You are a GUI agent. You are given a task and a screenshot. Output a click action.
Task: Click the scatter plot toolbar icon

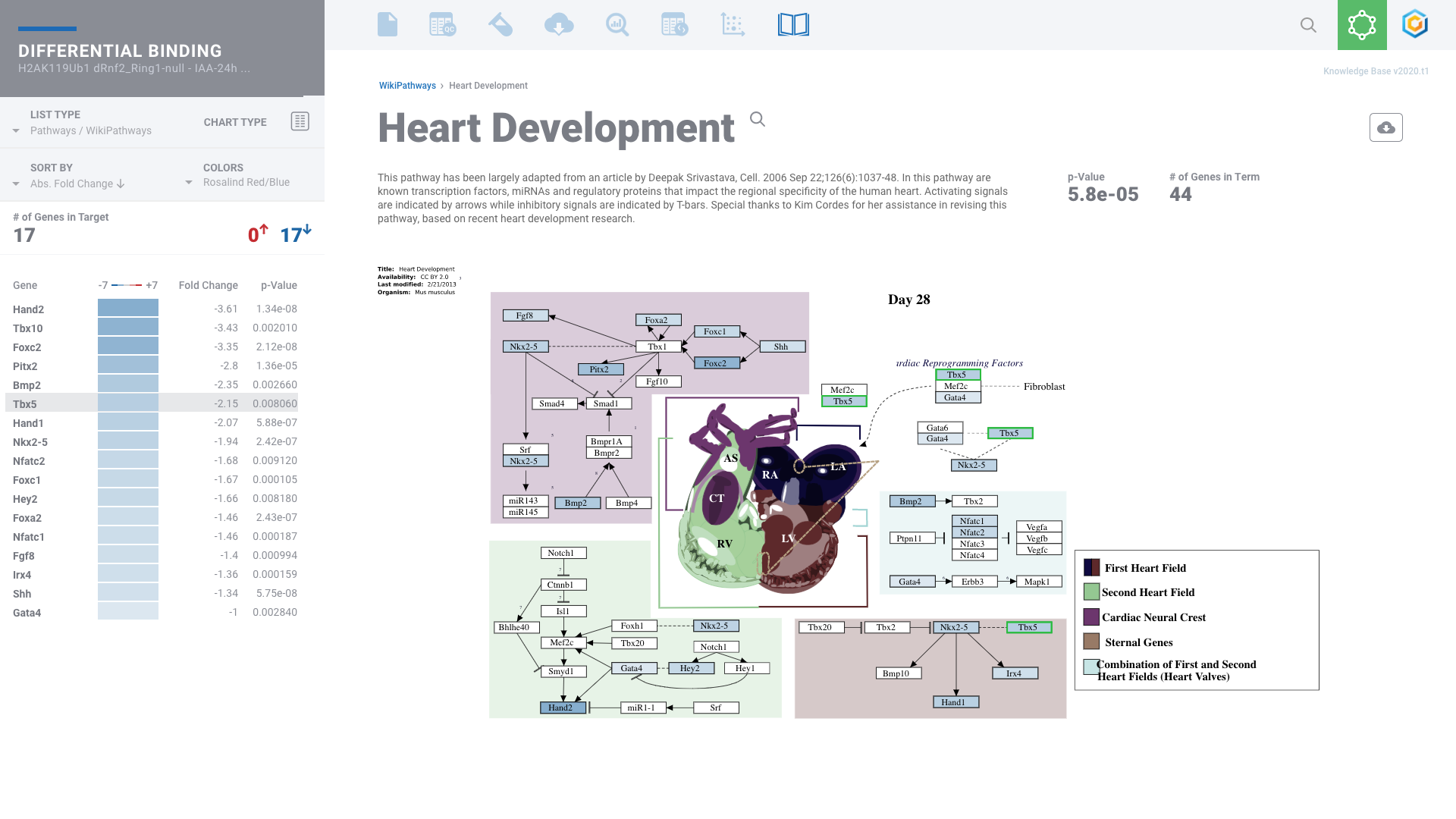pos(733,24)
